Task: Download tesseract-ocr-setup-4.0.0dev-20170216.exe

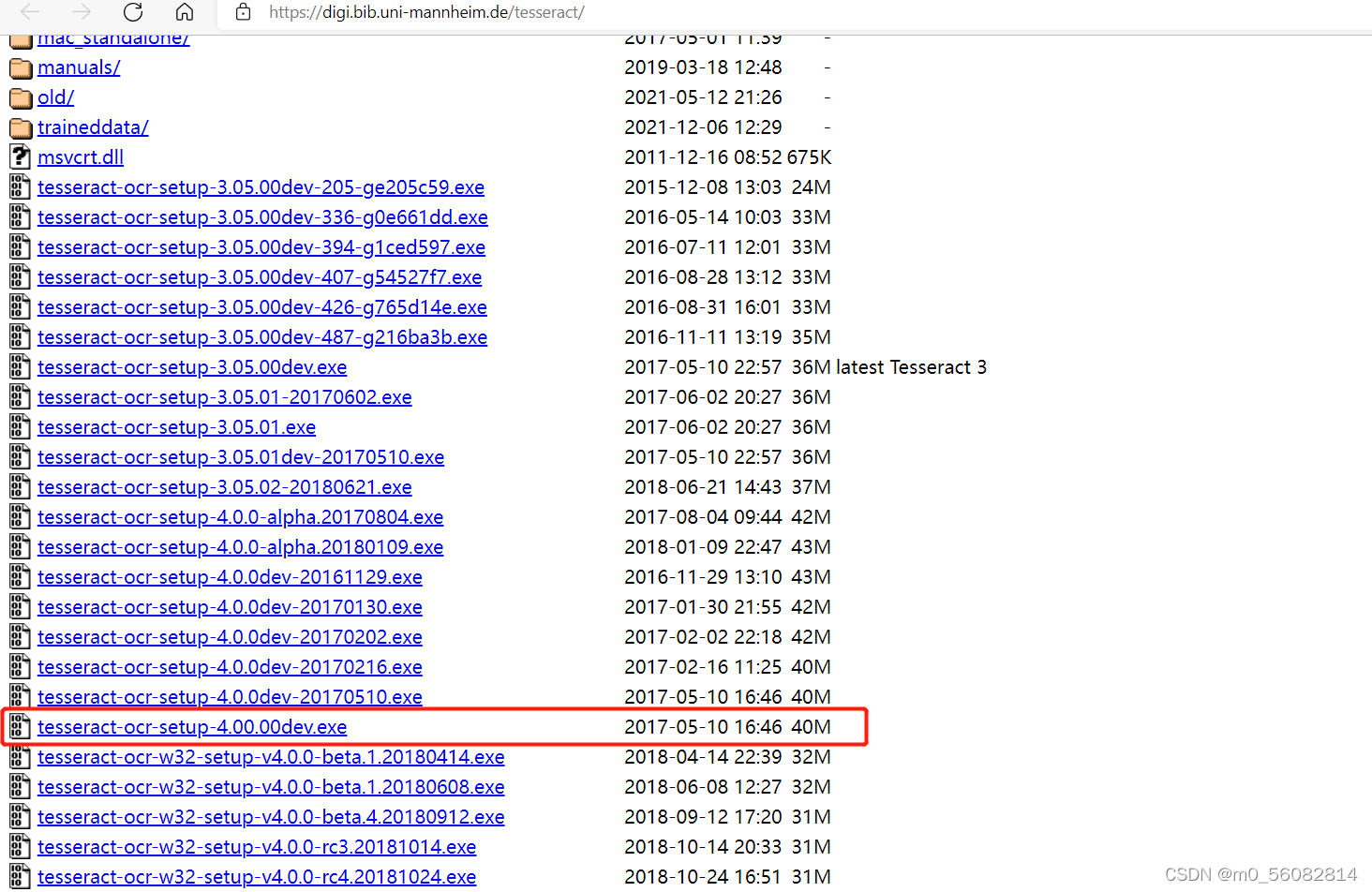Action: 230,667
